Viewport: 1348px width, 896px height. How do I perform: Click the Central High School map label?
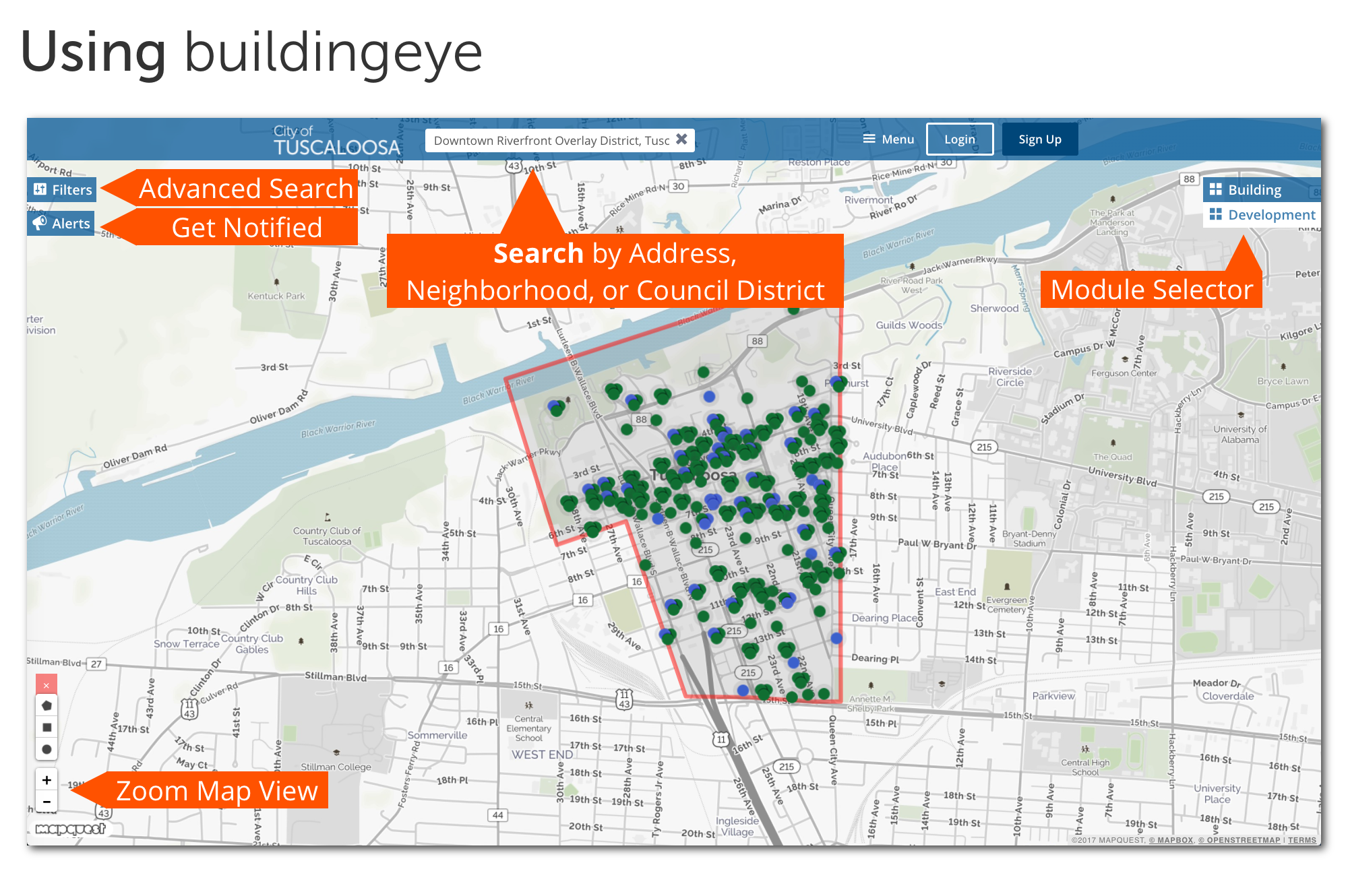tap(1084, 767)
